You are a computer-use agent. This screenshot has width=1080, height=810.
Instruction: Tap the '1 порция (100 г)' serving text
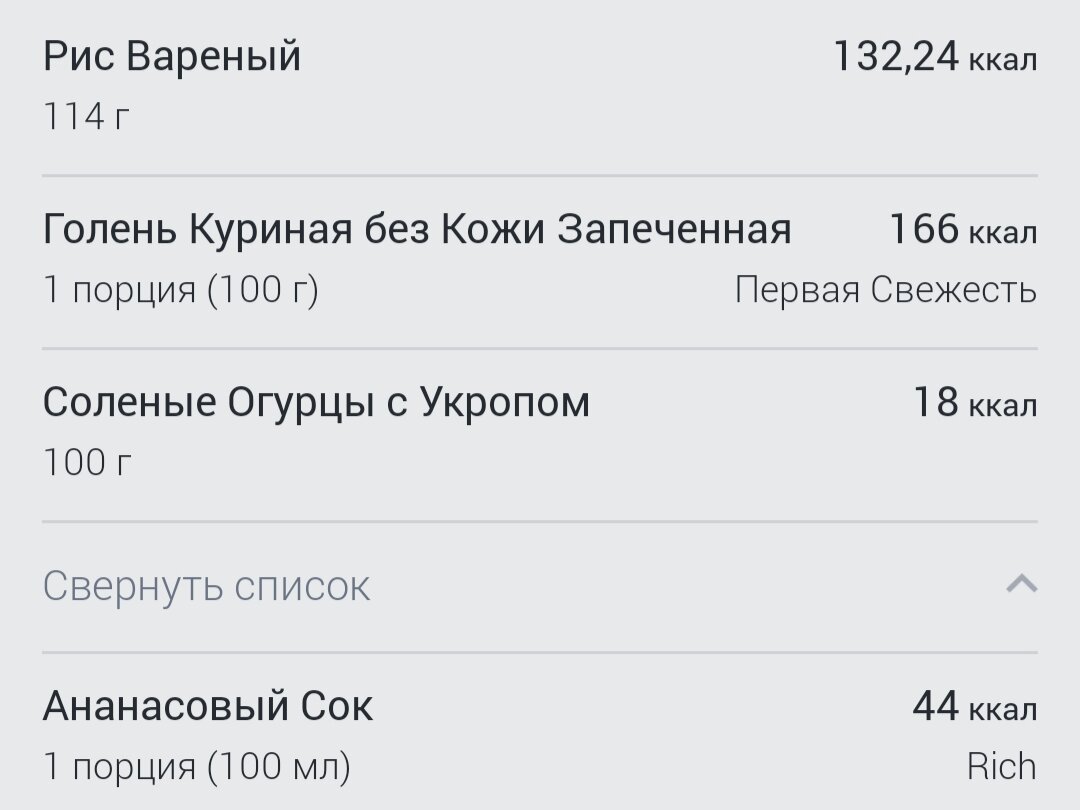pos(180,289)
